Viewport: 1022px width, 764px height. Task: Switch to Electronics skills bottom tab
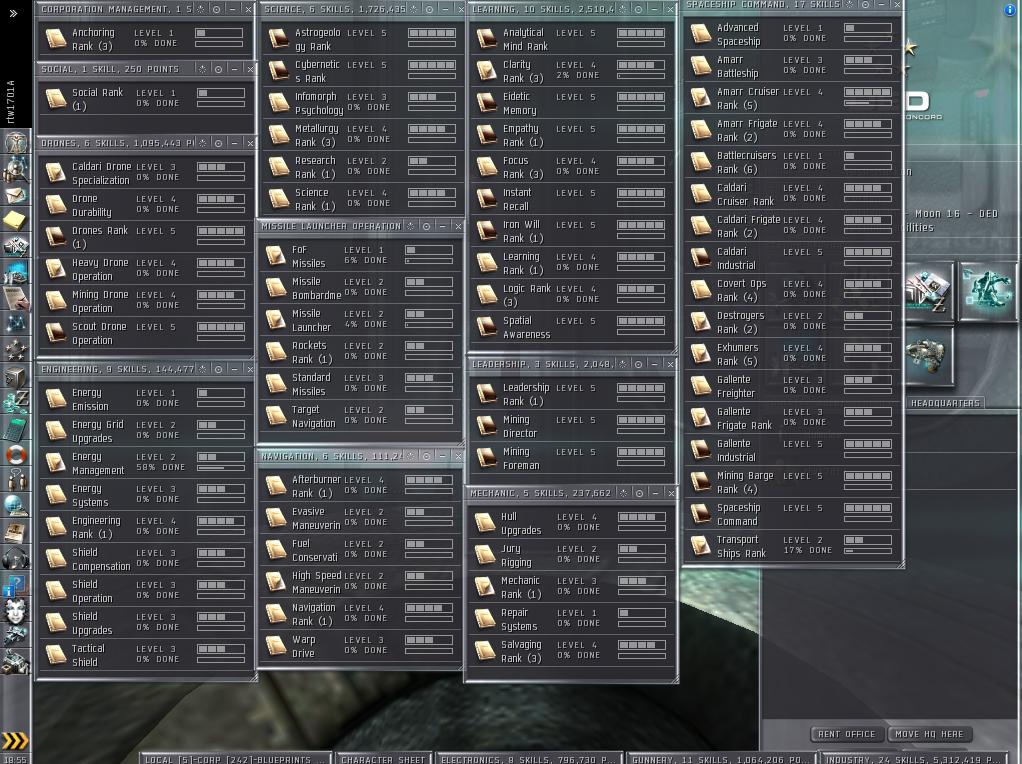(527, 759)
